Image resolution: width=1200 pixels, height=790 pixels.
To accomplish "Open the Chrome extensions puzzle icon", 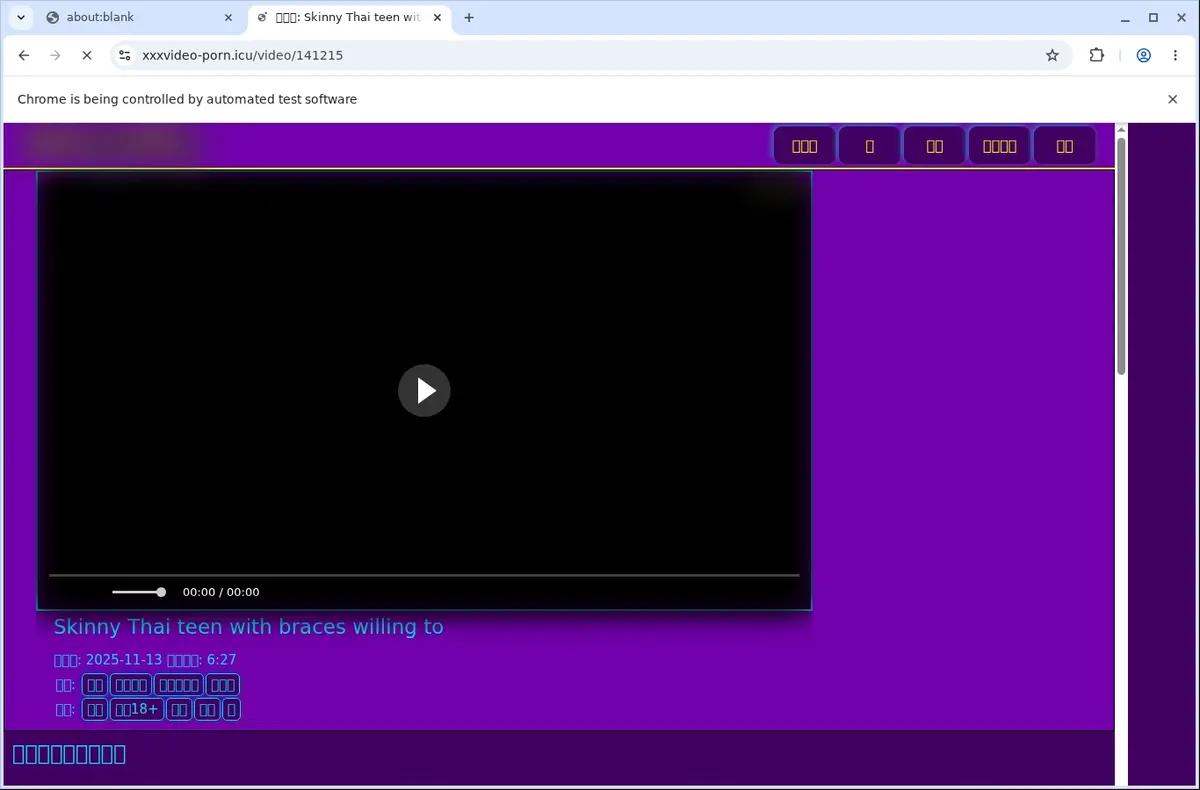I will tap(1097, 56).
